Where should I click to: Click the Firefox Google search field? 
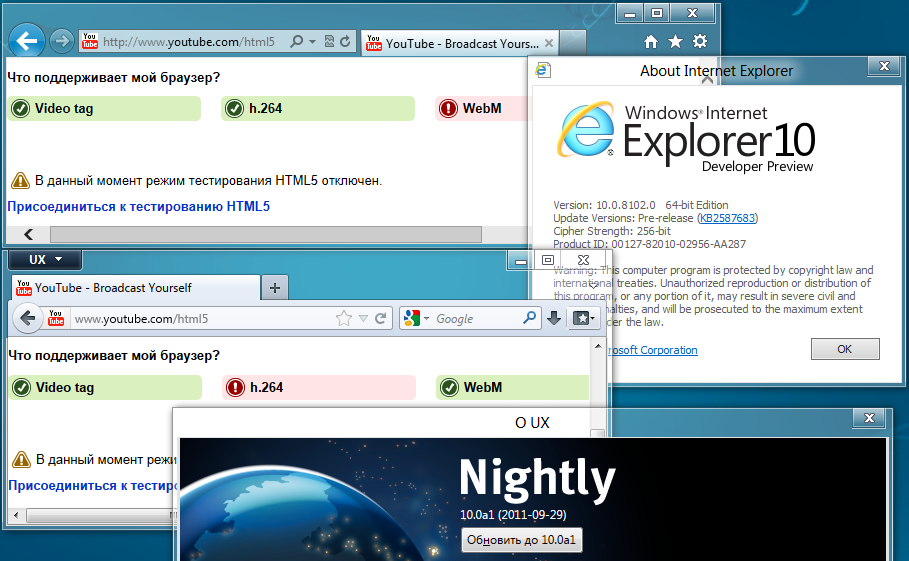(x=477, y=319)
